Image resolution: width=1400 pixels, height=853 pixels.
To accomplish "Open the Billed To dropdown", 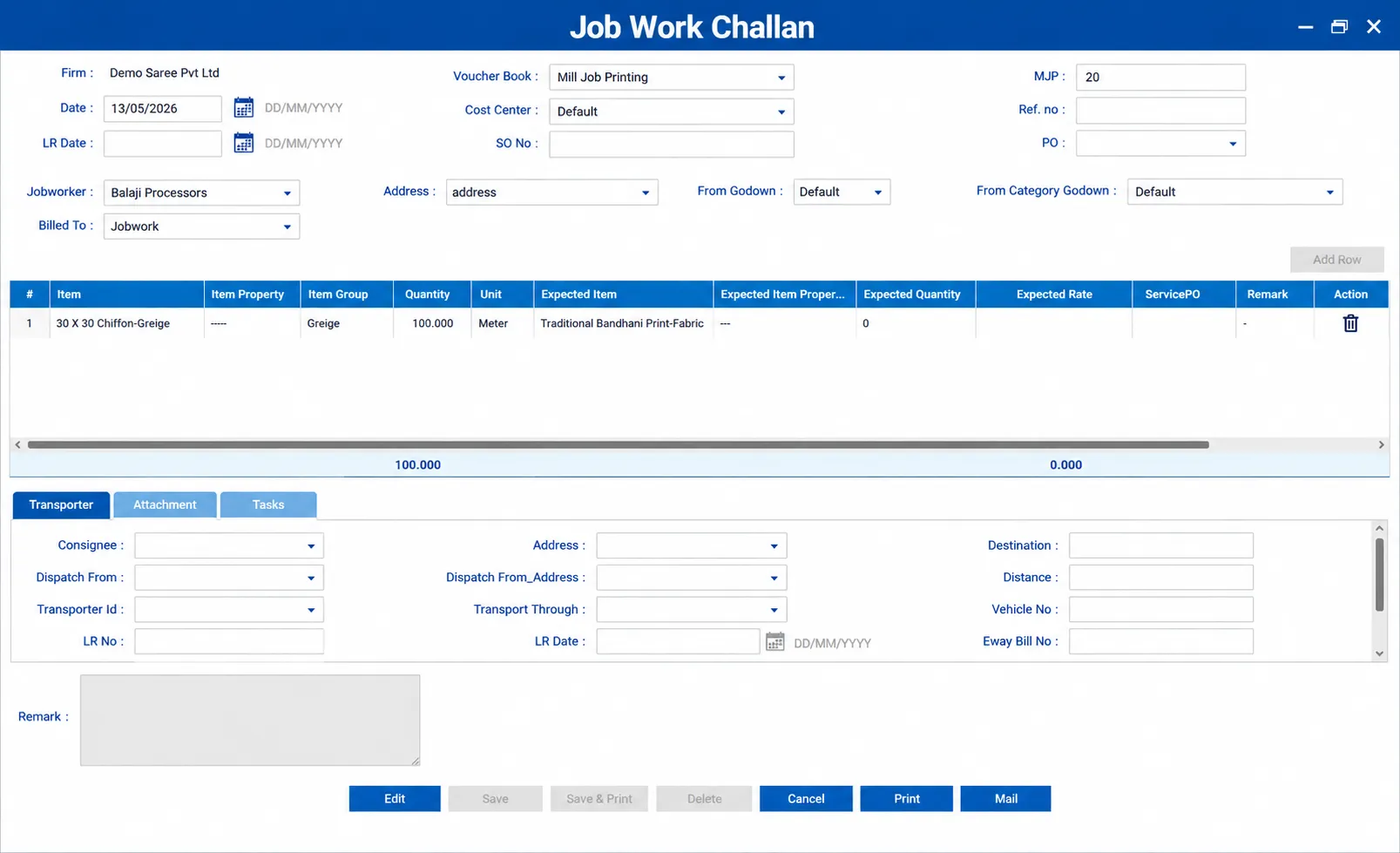I will (x=201, y=227).
